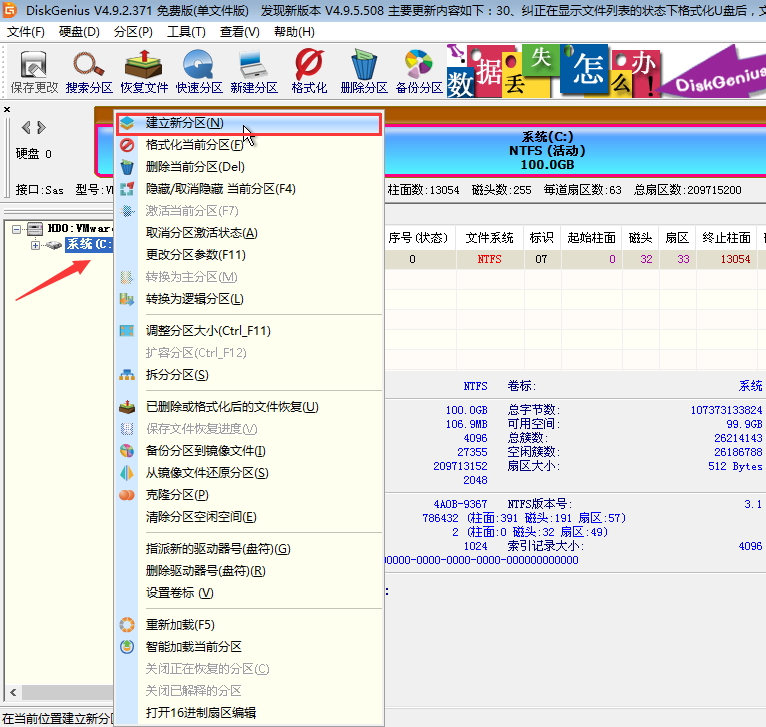The width and height of the screenshot is (766, 727).
Task: Close the disk panel with the small X
Action: (7, 110)
